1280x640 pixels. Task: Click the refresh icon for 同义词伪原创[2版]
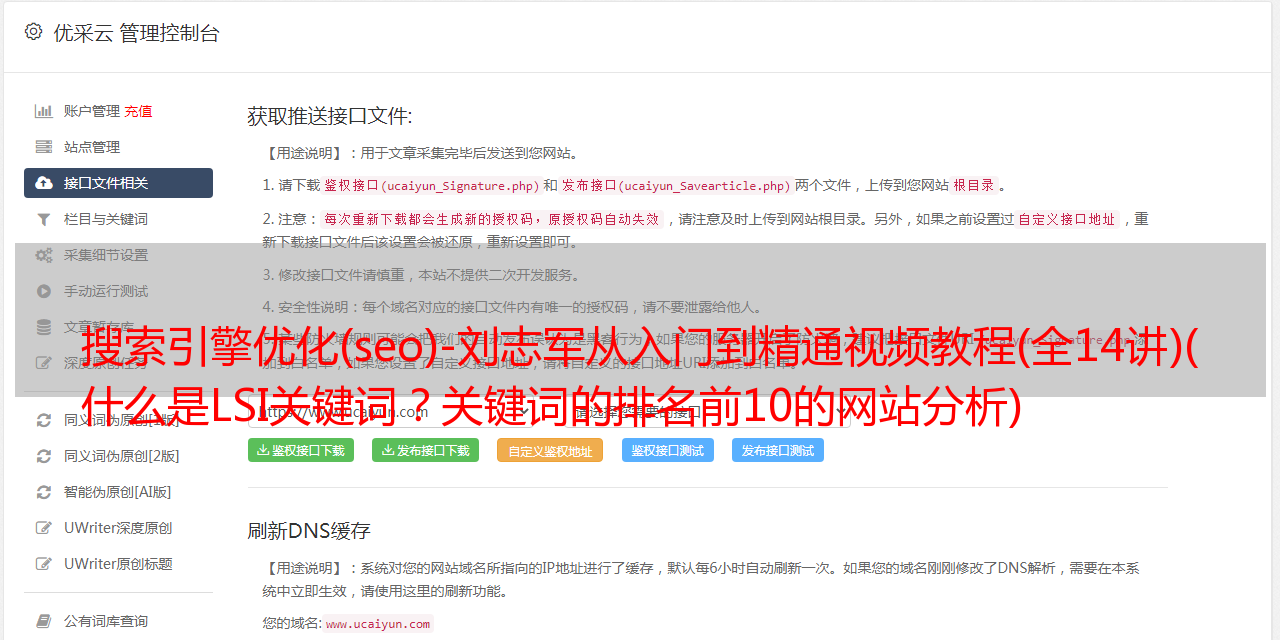pos(44,456)
